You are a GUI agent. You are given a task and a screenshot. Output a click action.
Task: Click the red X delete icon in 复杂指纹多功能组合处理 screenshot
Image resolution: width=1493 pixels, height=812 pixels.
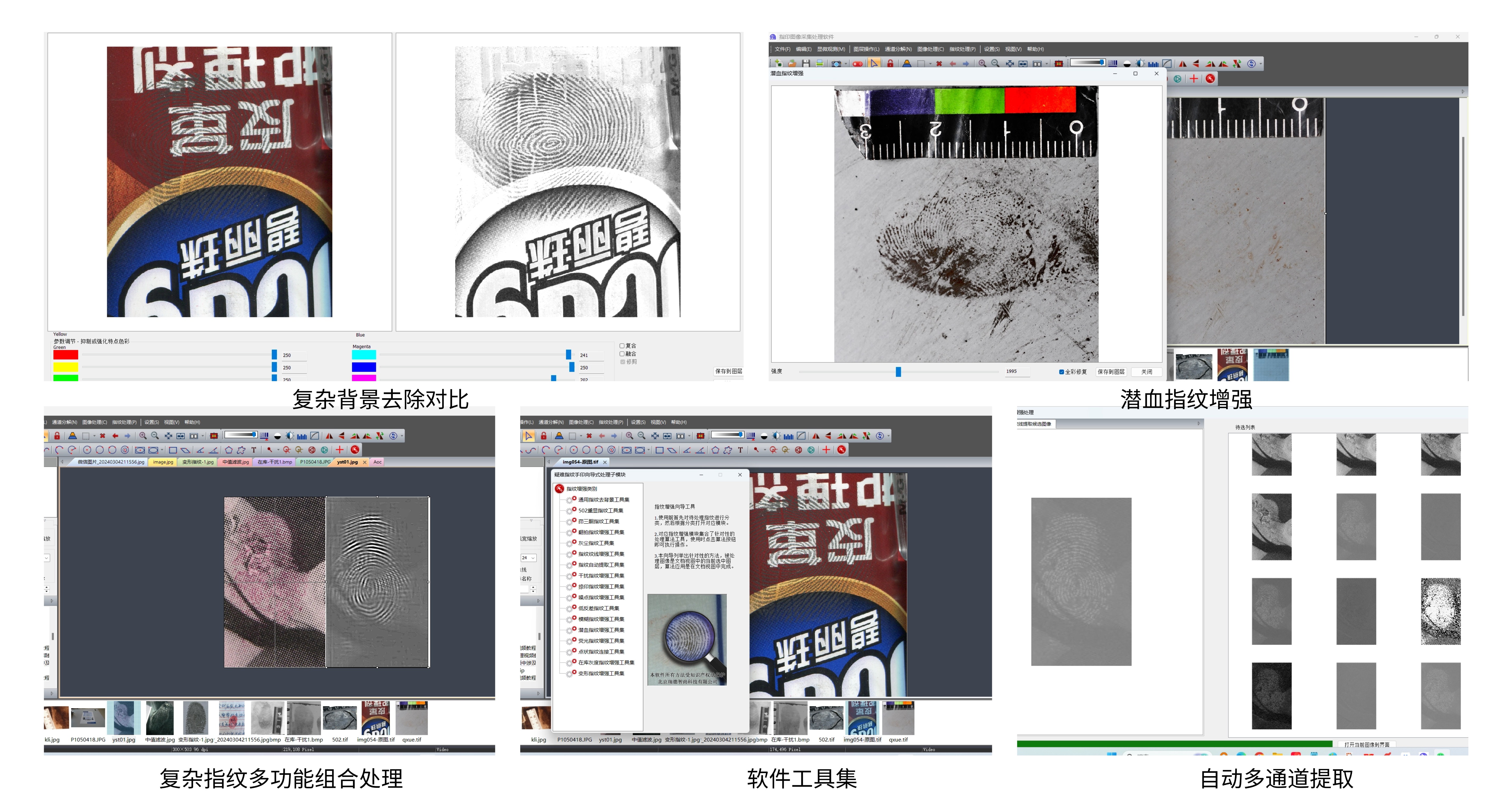point(102,436)
